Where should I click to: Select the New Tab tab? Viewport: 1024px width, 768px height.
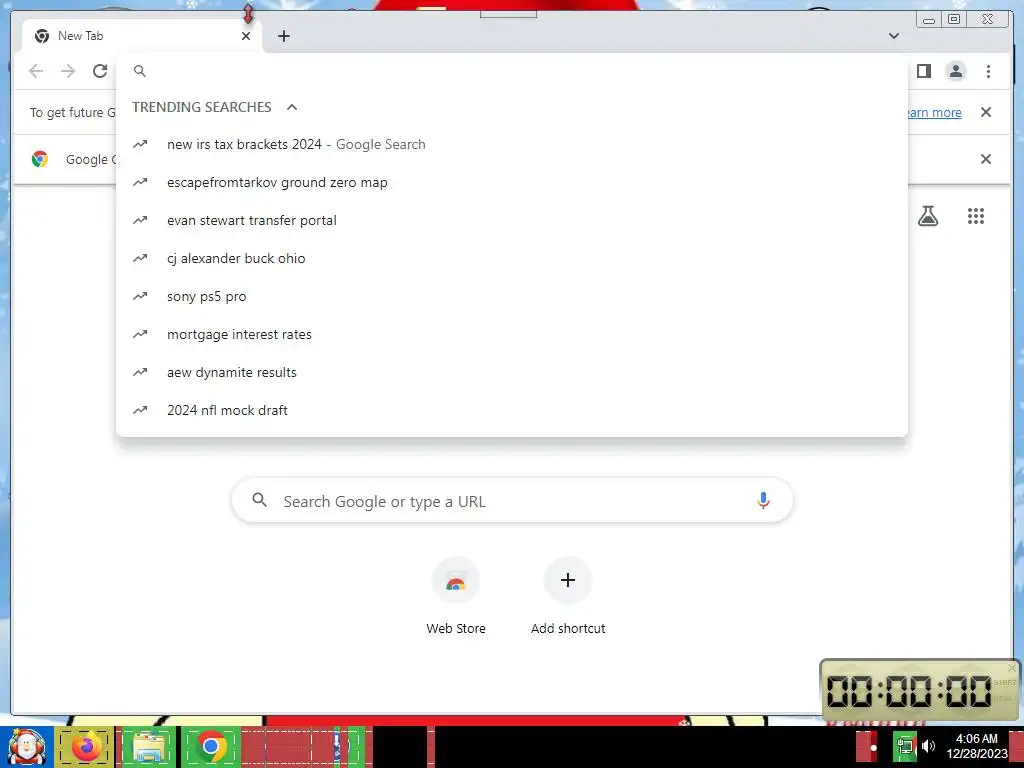(142, 36)
